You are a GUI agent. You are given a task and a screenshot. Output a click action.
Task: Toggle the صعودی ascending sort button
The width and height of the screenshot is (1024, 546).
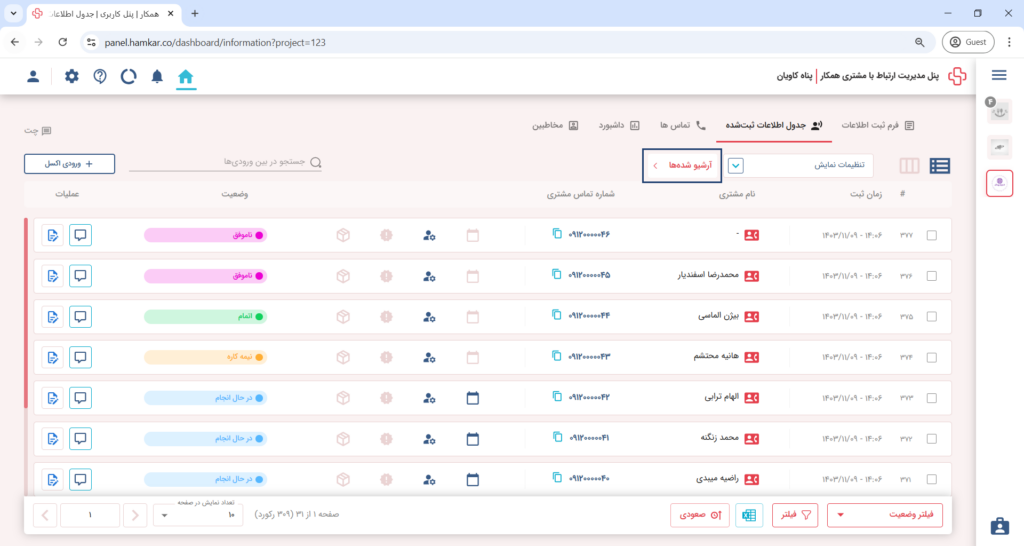pos(699,515)
